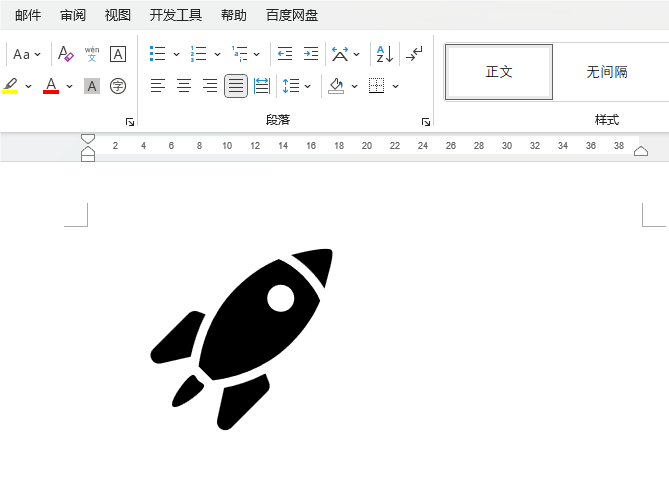669x485 pixels.
Task: Switch to the 视图 tab
Action: (118, 15)
